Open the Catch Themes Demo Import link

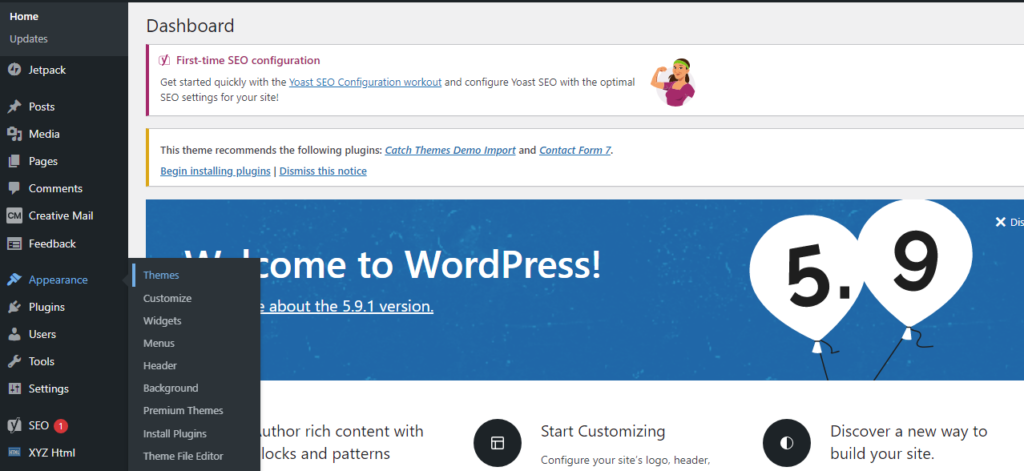pos(450,150)
